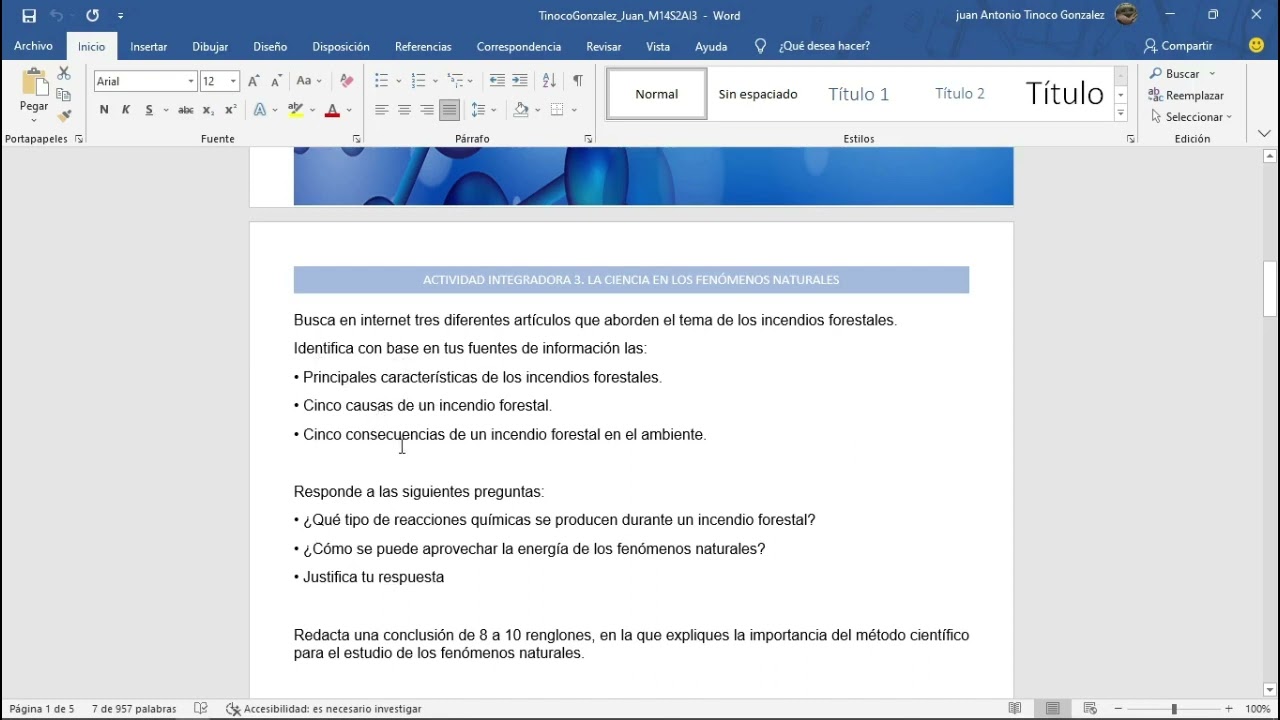Image resolution: width=1280 pixels, height=720 pixels.
Task: Toggle bold N formatting
Action: click(x=104, y=110)
